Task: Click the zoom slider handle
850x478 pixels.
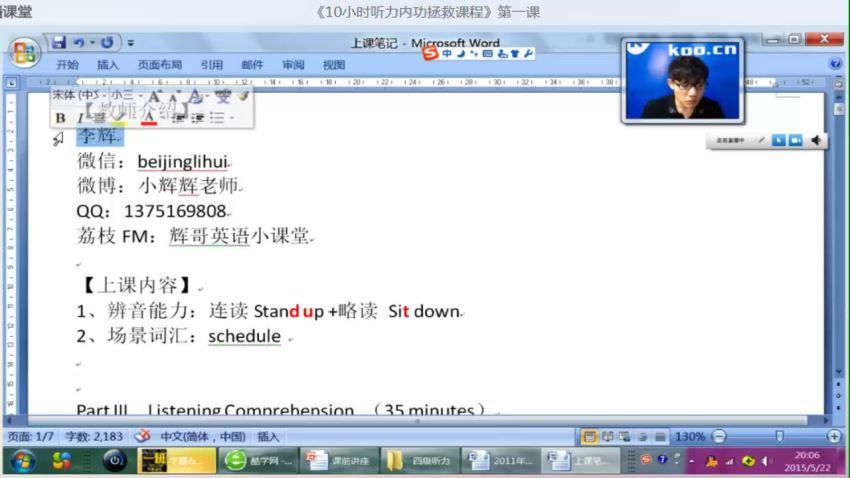Action: pos(780,436)
